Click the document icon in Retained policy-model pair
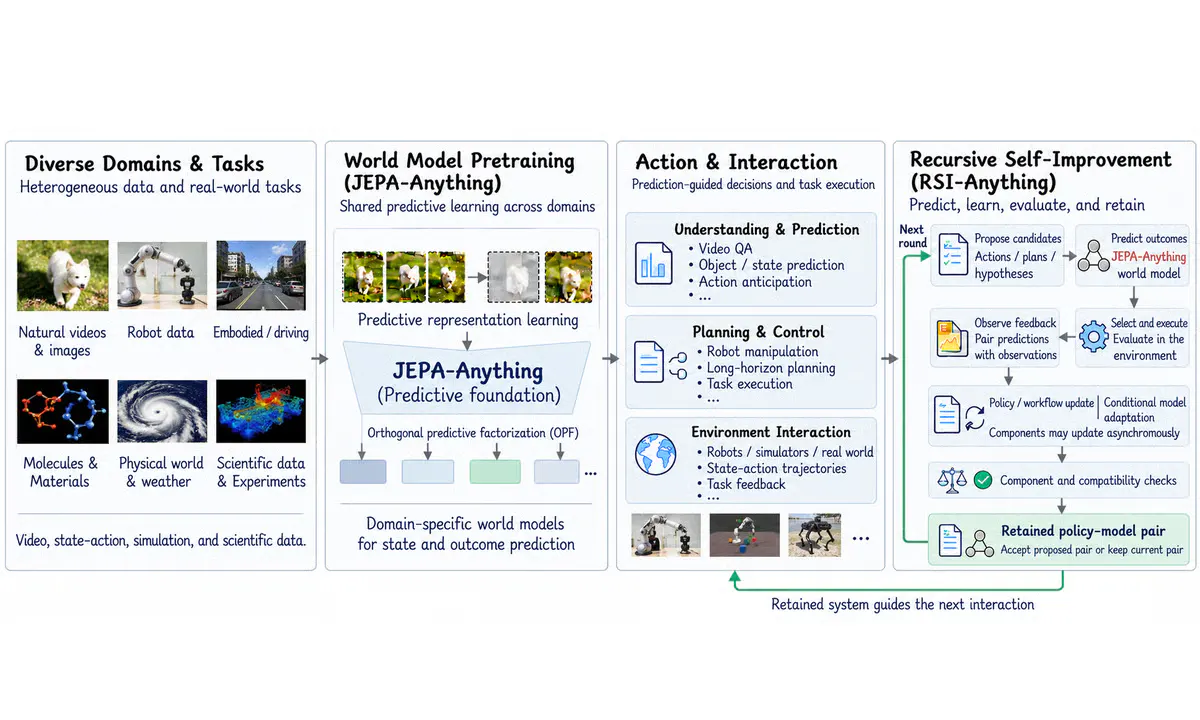The height and width of the screenshot is (720, 1200). [949, 542]
